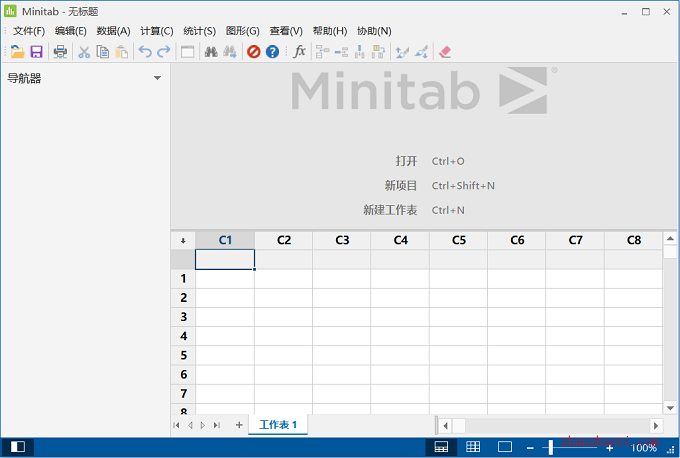Click the brush icon with up arrow
680x458 pixels.
coord(402,52)
